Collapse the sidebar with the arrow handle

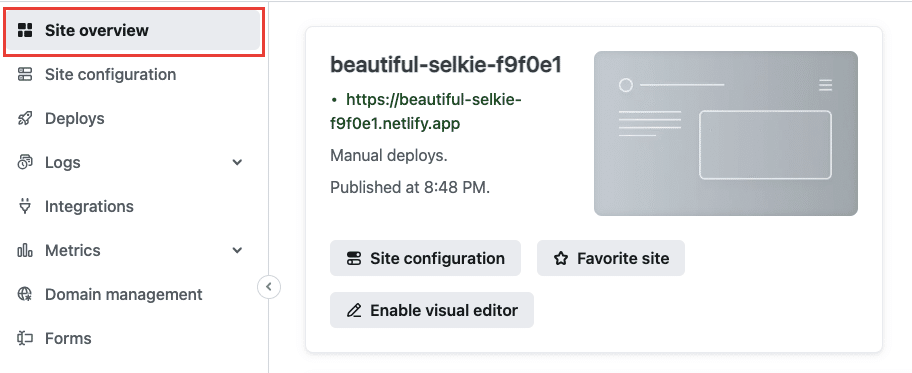(x=269, y=286)
